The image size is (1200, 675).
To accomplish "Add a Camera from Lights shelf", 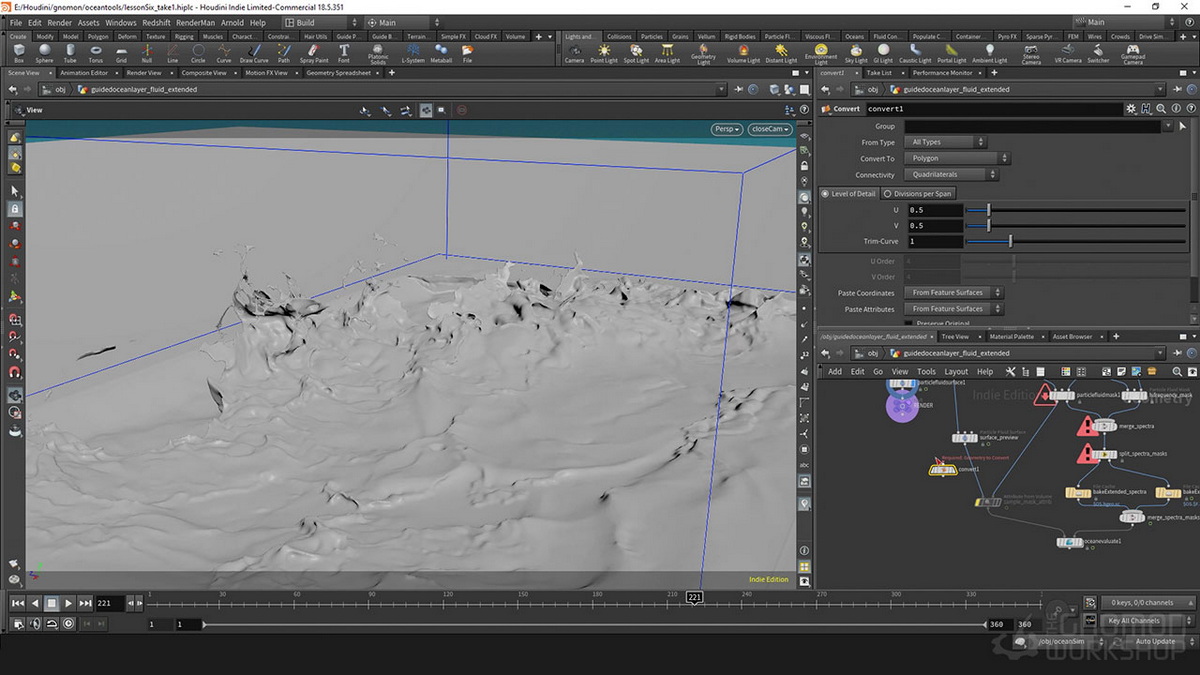I will click(x=574, y=53).
